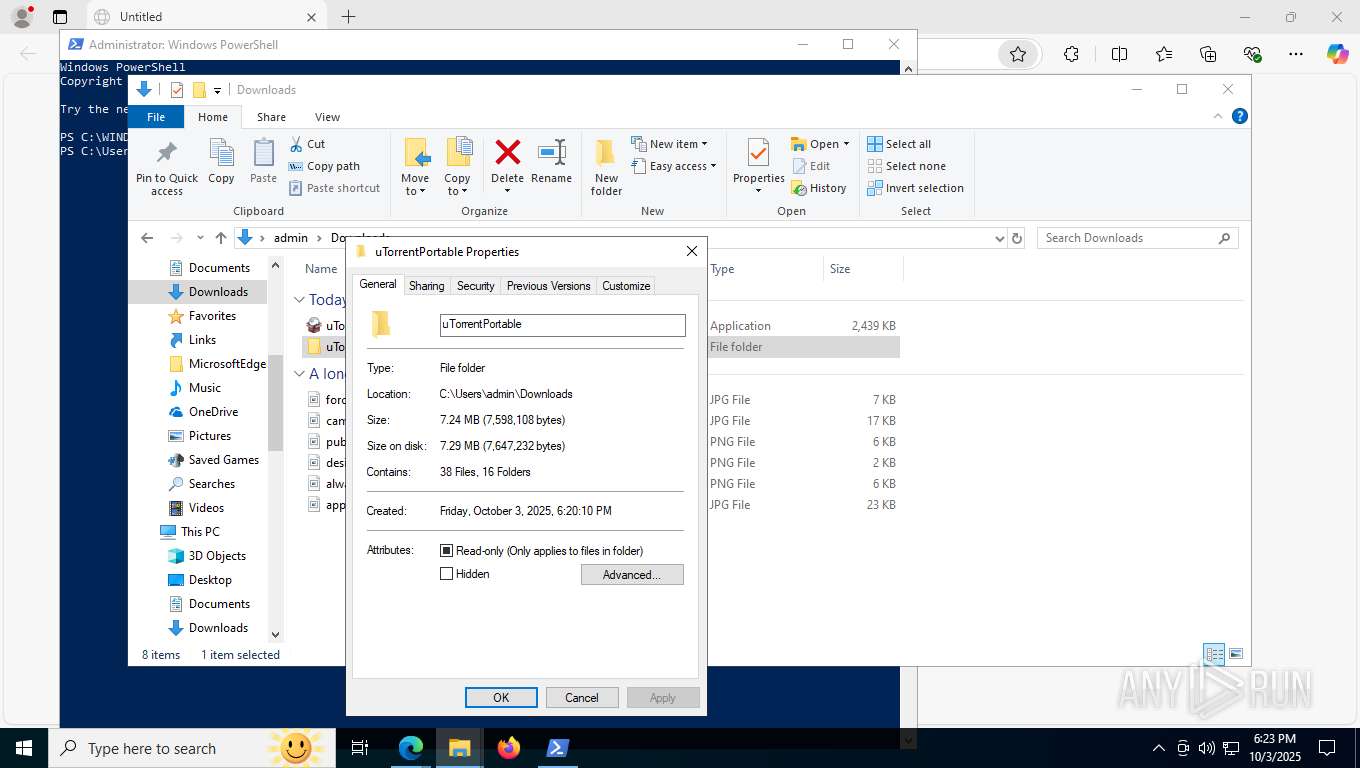Click the Cut scissors command
This screenshot has height=768, width=1360.
pyautogui.click(x=307, y=144)
